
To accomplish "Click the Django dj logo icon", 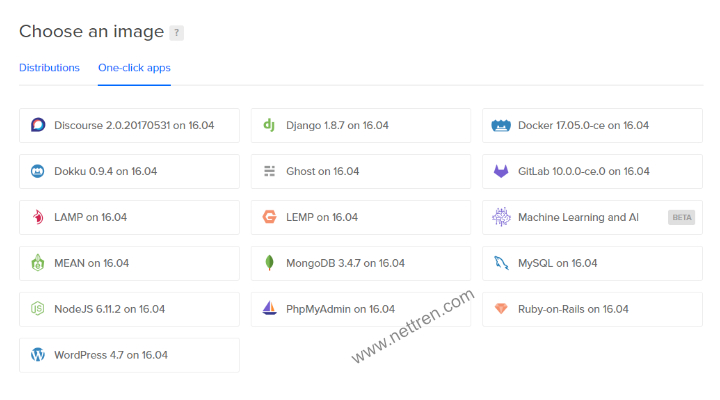I will point(269,125).
